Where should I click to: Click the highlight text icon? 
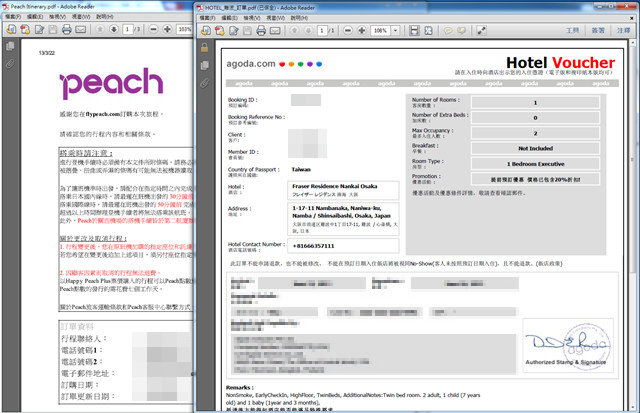click(x=462, y=31)
